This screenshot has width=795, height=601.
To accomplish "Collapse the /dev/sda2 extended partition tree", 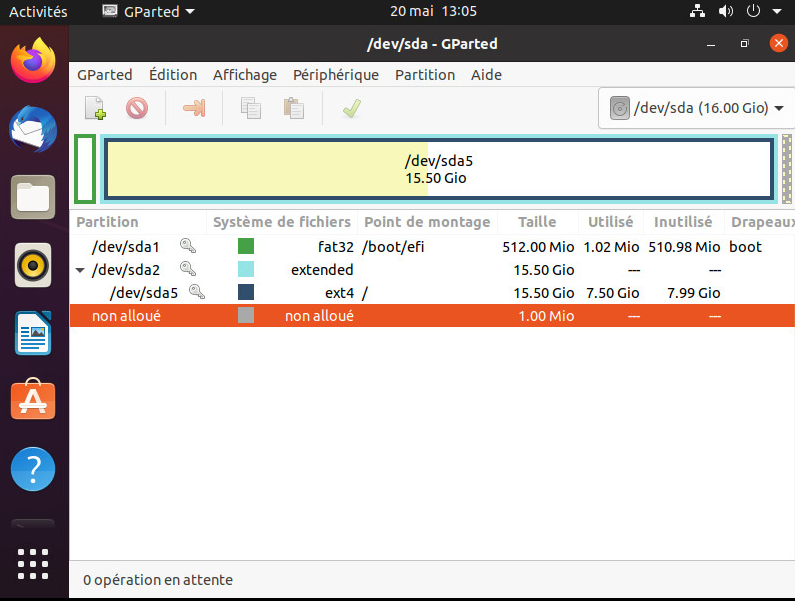I will point(80,270).
